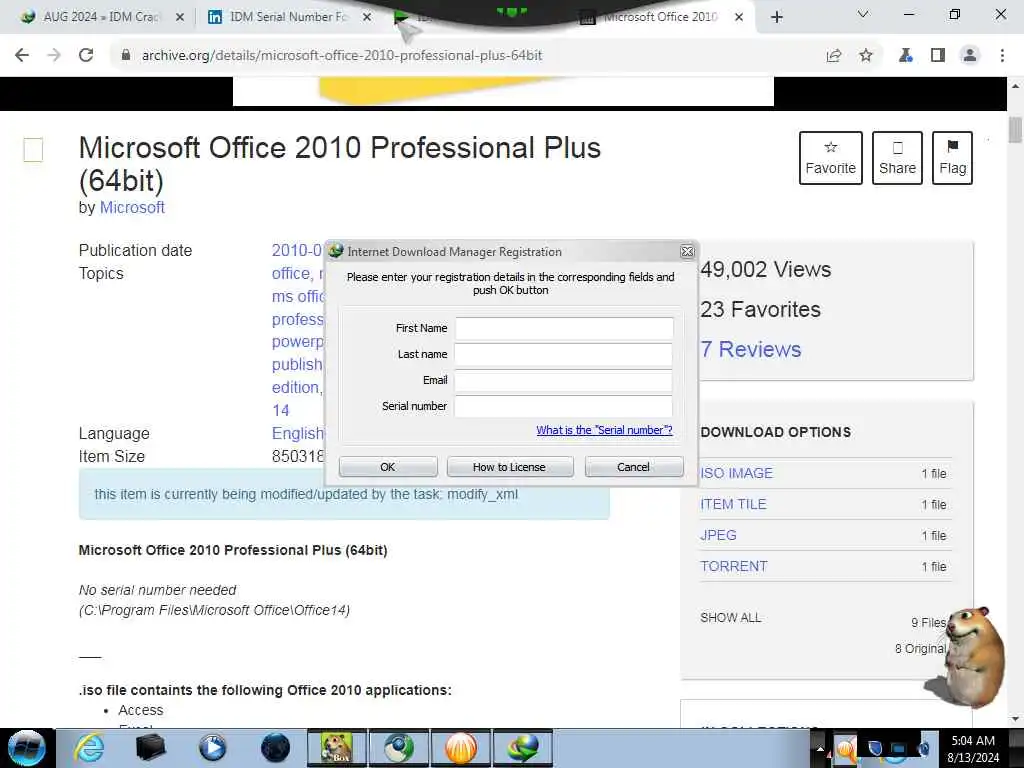
Task: Select the JPEG download option
Action: coord(718,536)
